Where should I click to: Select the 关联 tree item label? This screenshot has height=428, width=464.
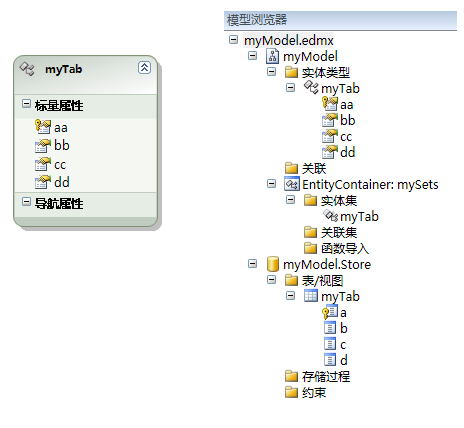click(x=314, y=168)
